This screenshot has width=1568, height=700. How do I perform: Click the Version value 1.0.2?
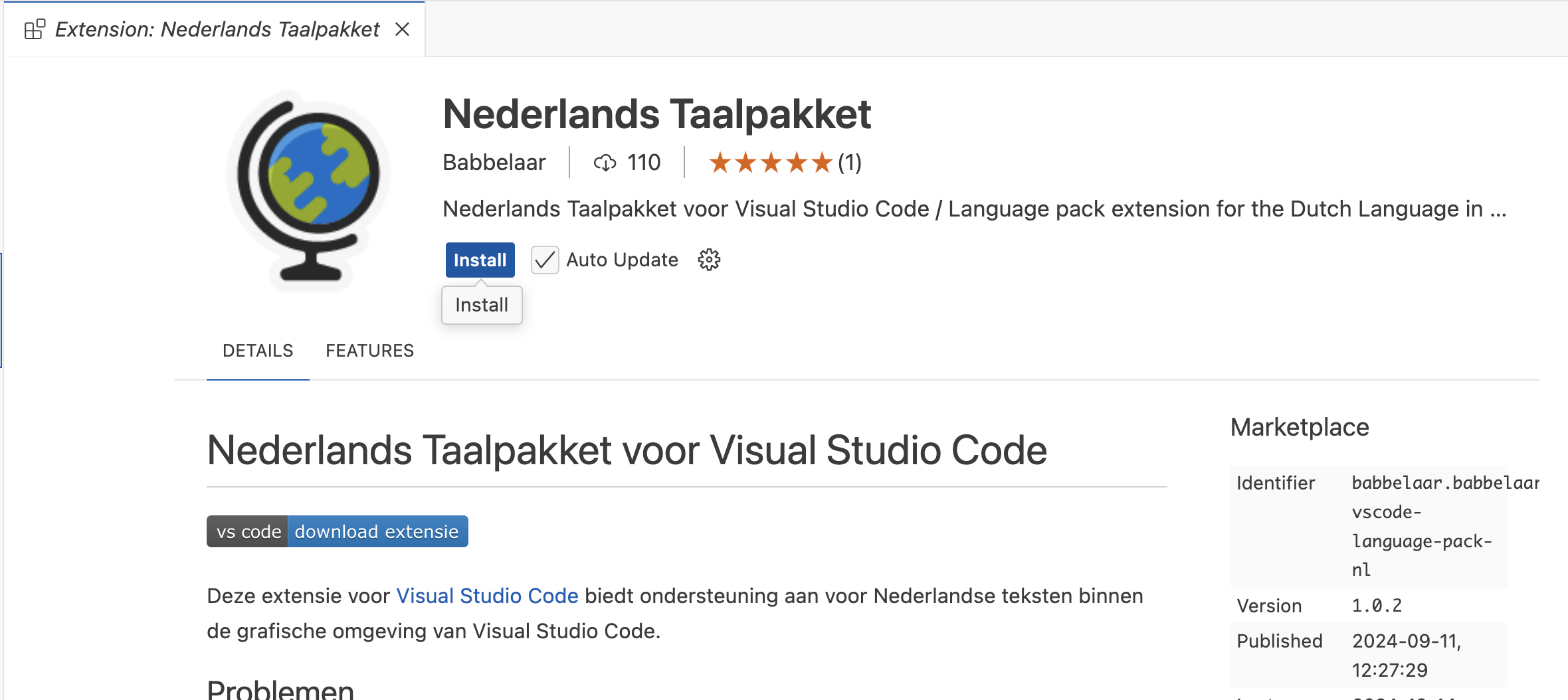coord(1377,606)
